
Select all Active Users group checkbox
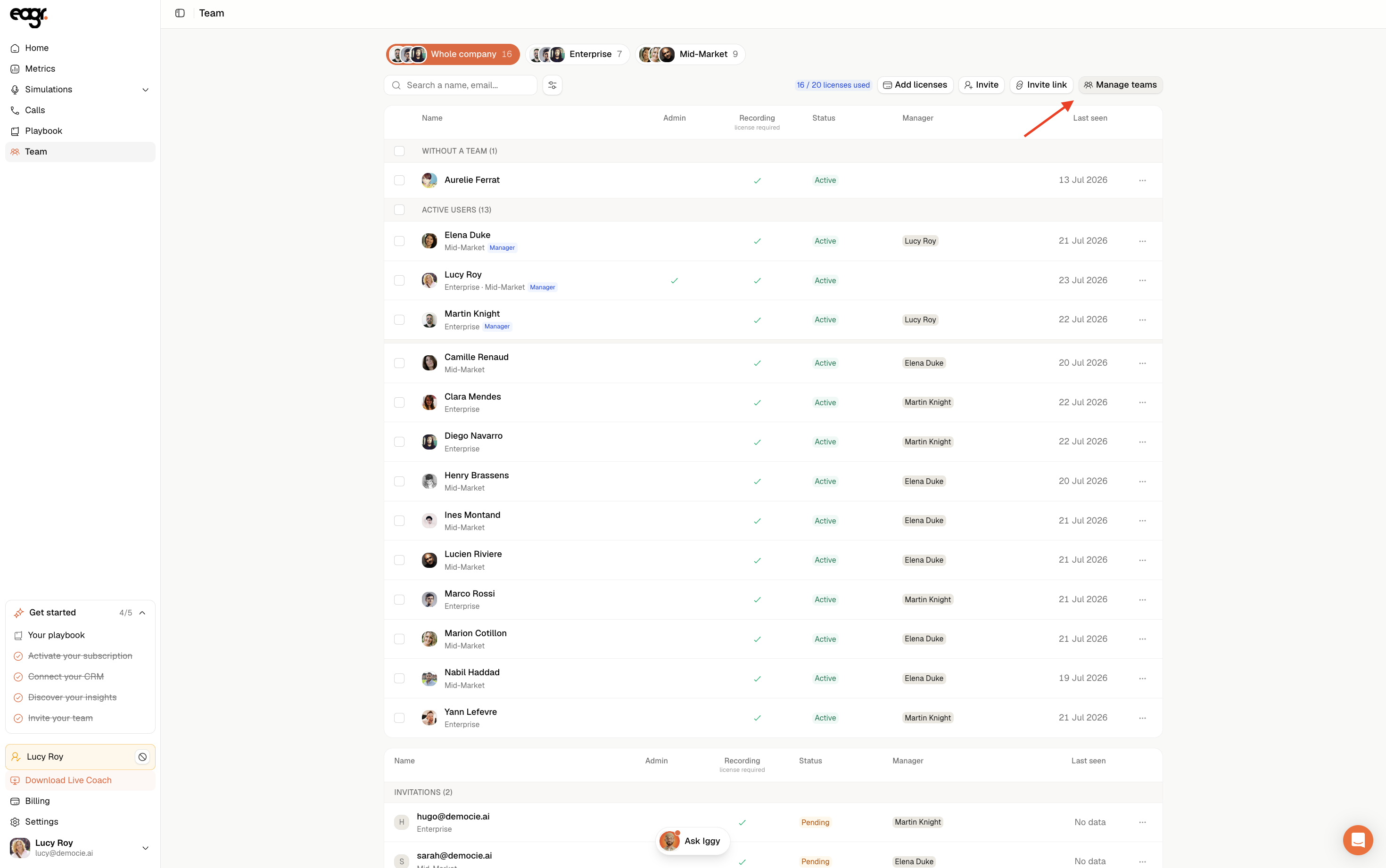coord(399,210)
